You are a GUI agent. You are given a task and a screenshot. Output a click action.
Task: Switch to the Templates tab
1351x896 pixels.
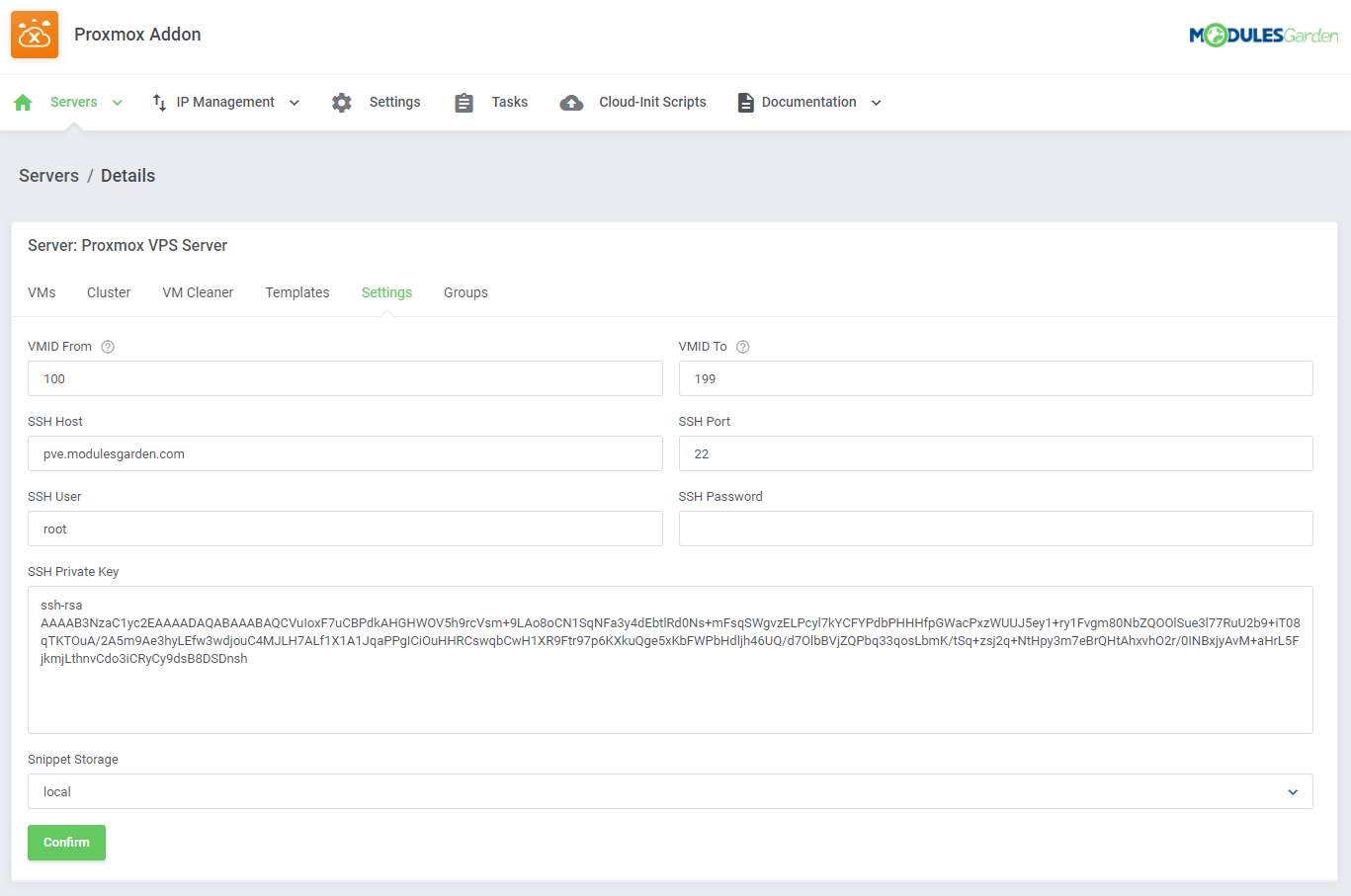click(297, 292)
